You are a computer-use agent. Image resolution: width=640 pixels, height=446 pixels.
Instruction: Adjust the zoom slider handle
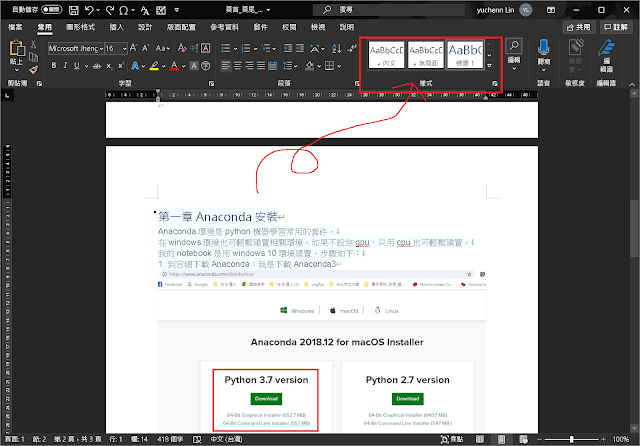571,439
